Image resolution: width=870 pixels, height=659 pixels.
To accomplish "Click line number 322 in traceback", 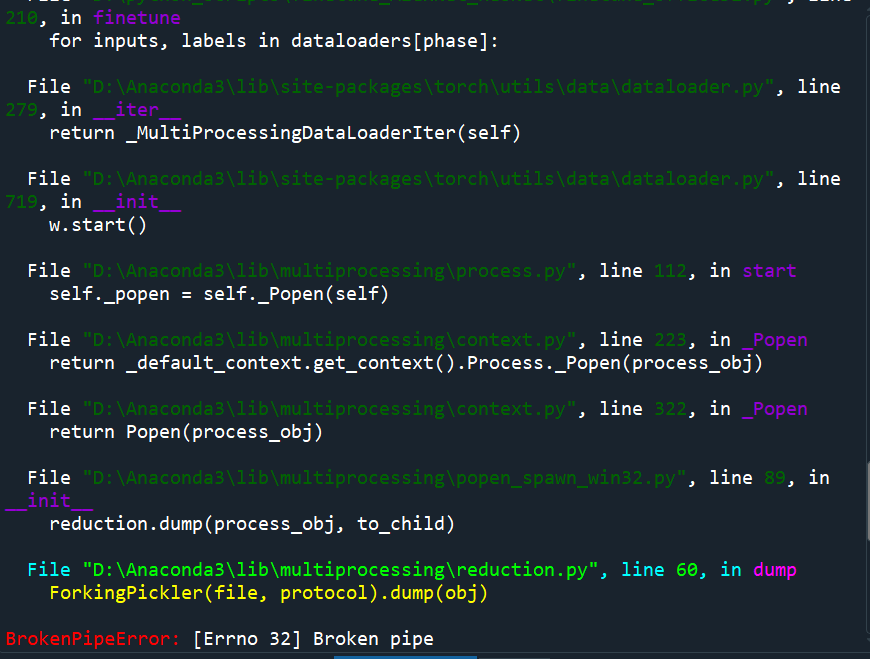I will [x=670, y=409].
